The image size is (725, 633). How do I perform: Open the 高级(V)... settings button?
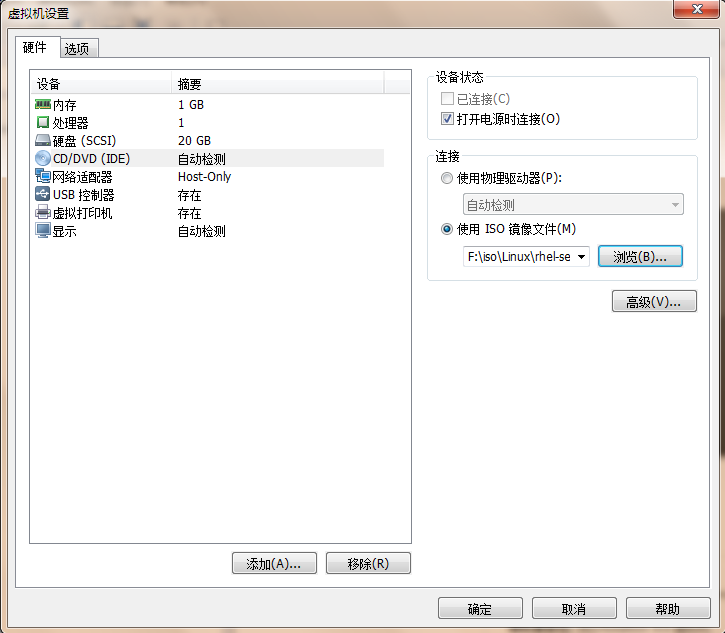click(654, 301)
